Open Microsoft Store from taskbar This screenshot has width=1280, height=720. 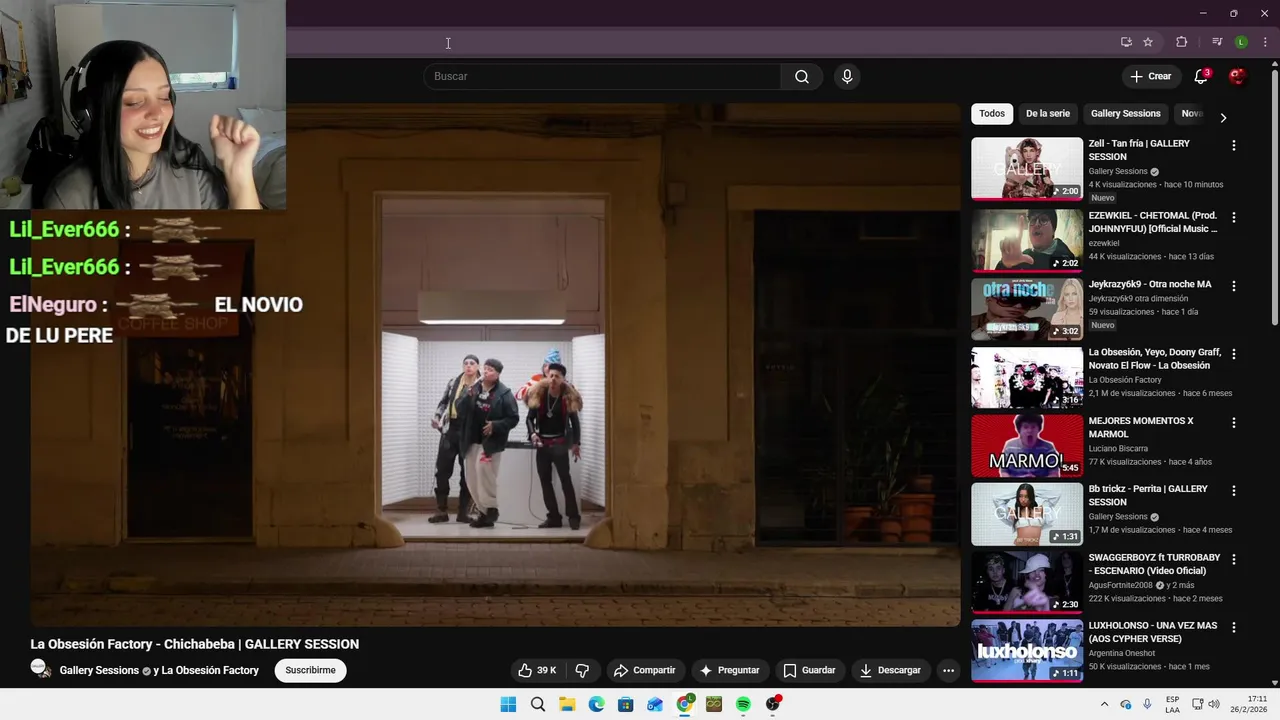[x=625, y=704]
